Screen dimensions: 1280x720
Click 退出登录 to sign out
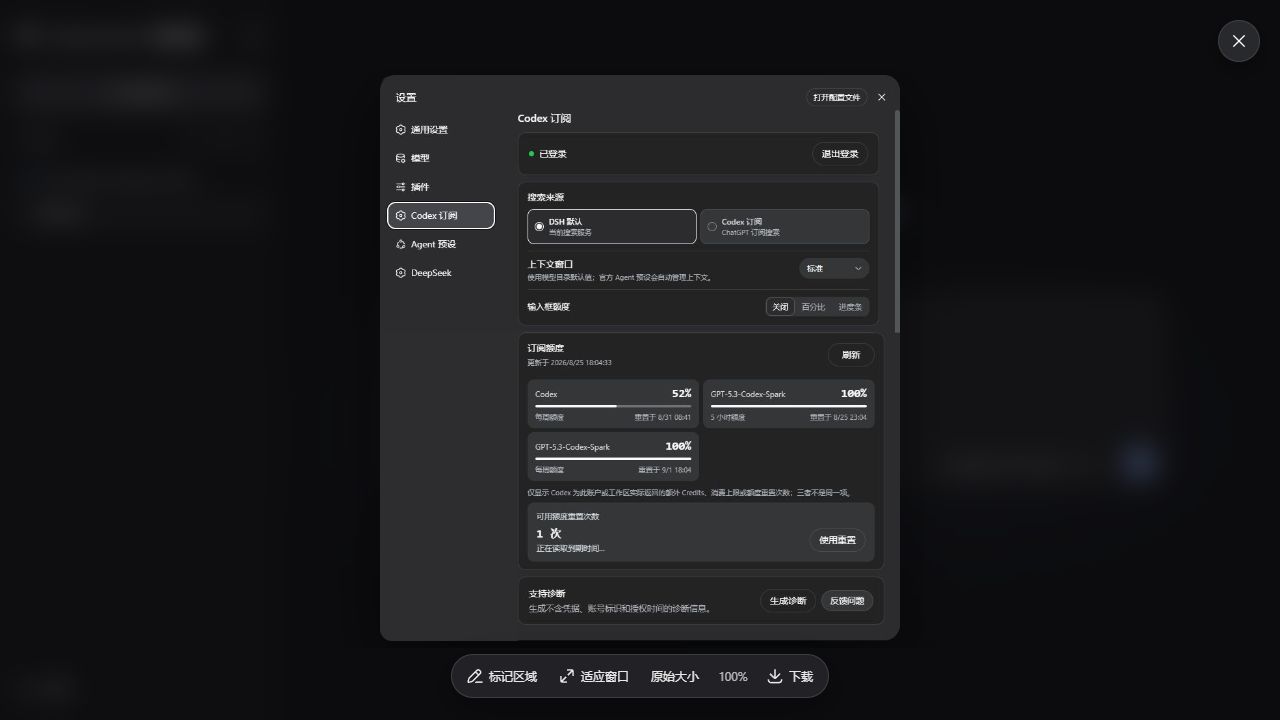(840, 154)
